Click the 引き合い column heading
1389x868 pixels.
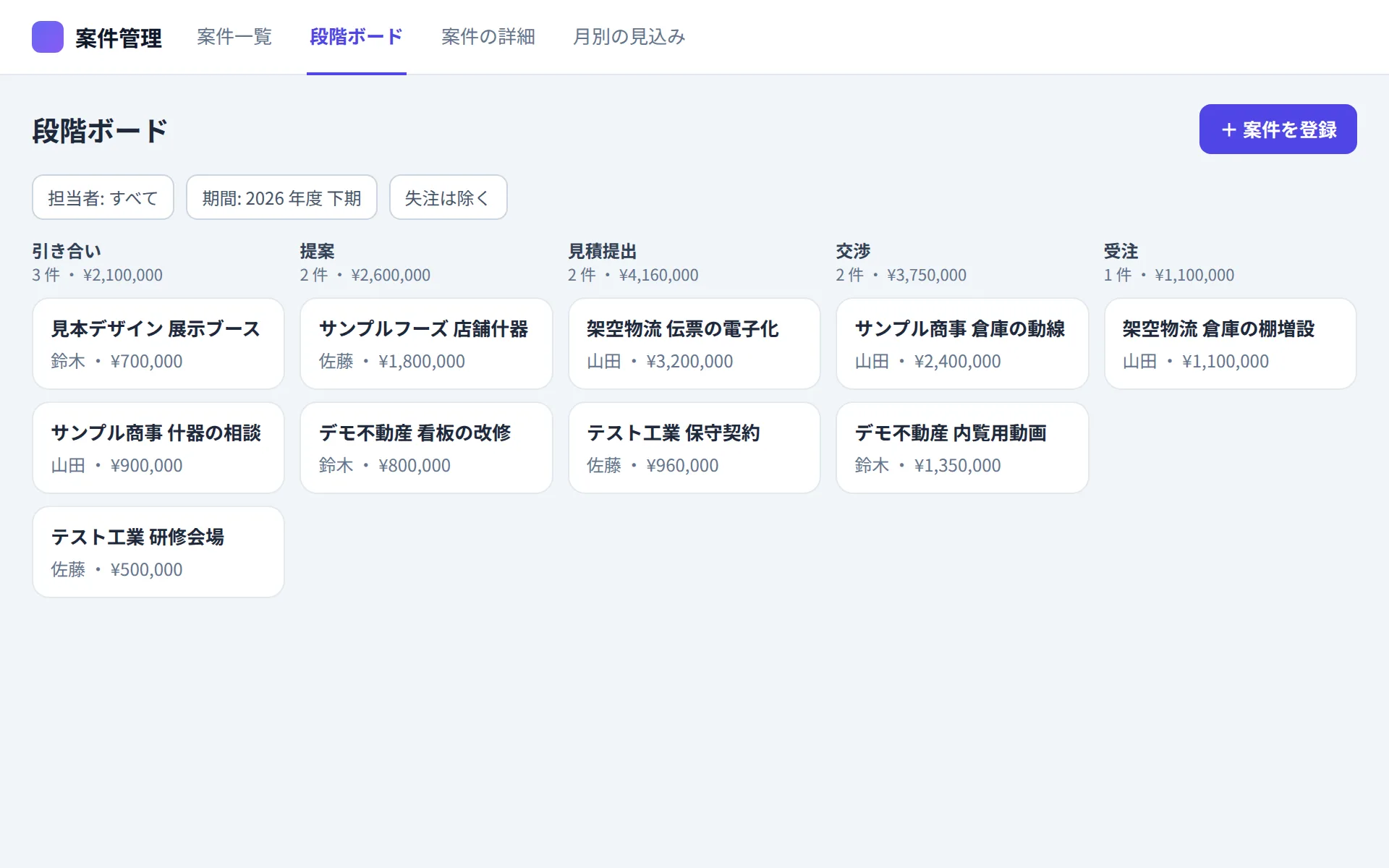[67, 251]
